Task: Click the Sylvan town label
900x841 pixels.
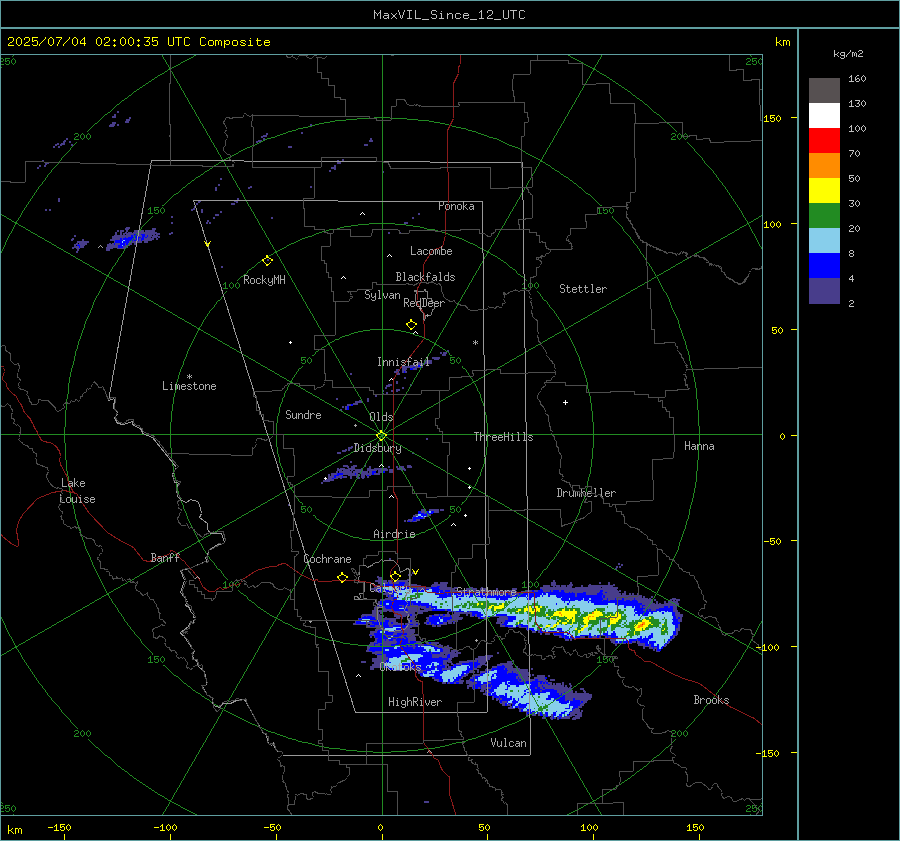Action: pos(382,295)
